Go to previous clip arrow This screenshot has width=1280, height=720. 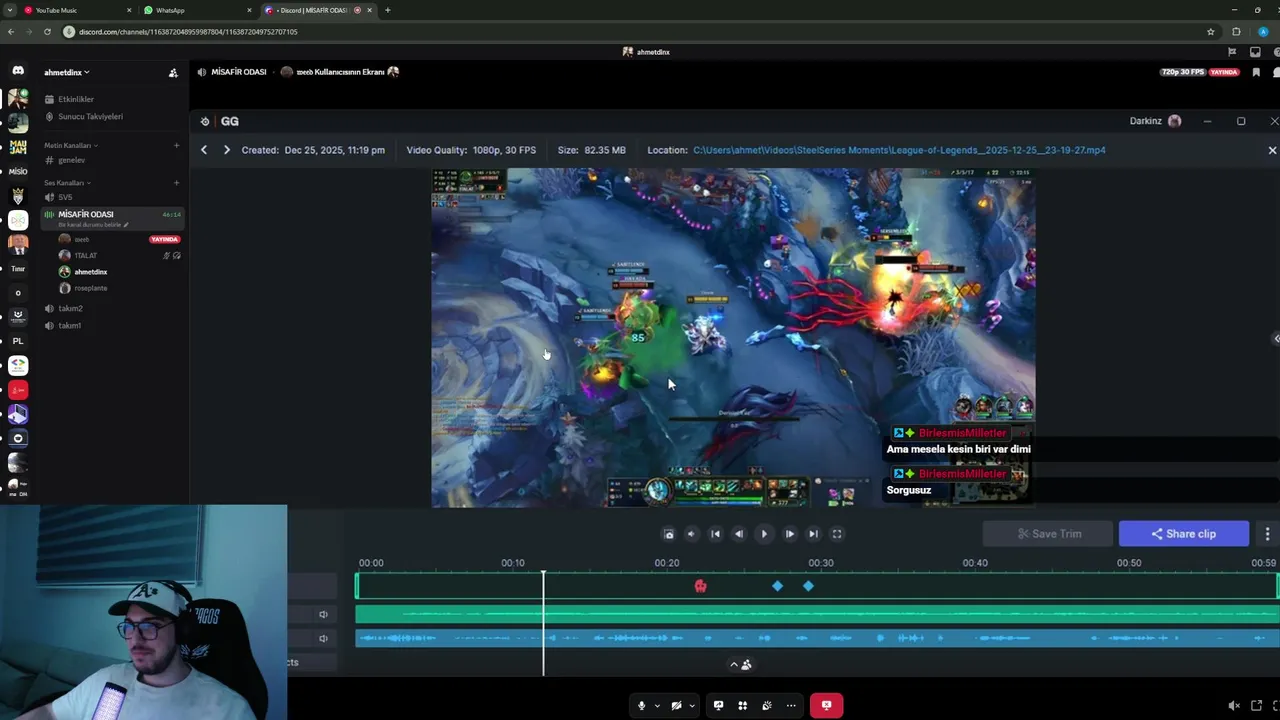point(204,150)
